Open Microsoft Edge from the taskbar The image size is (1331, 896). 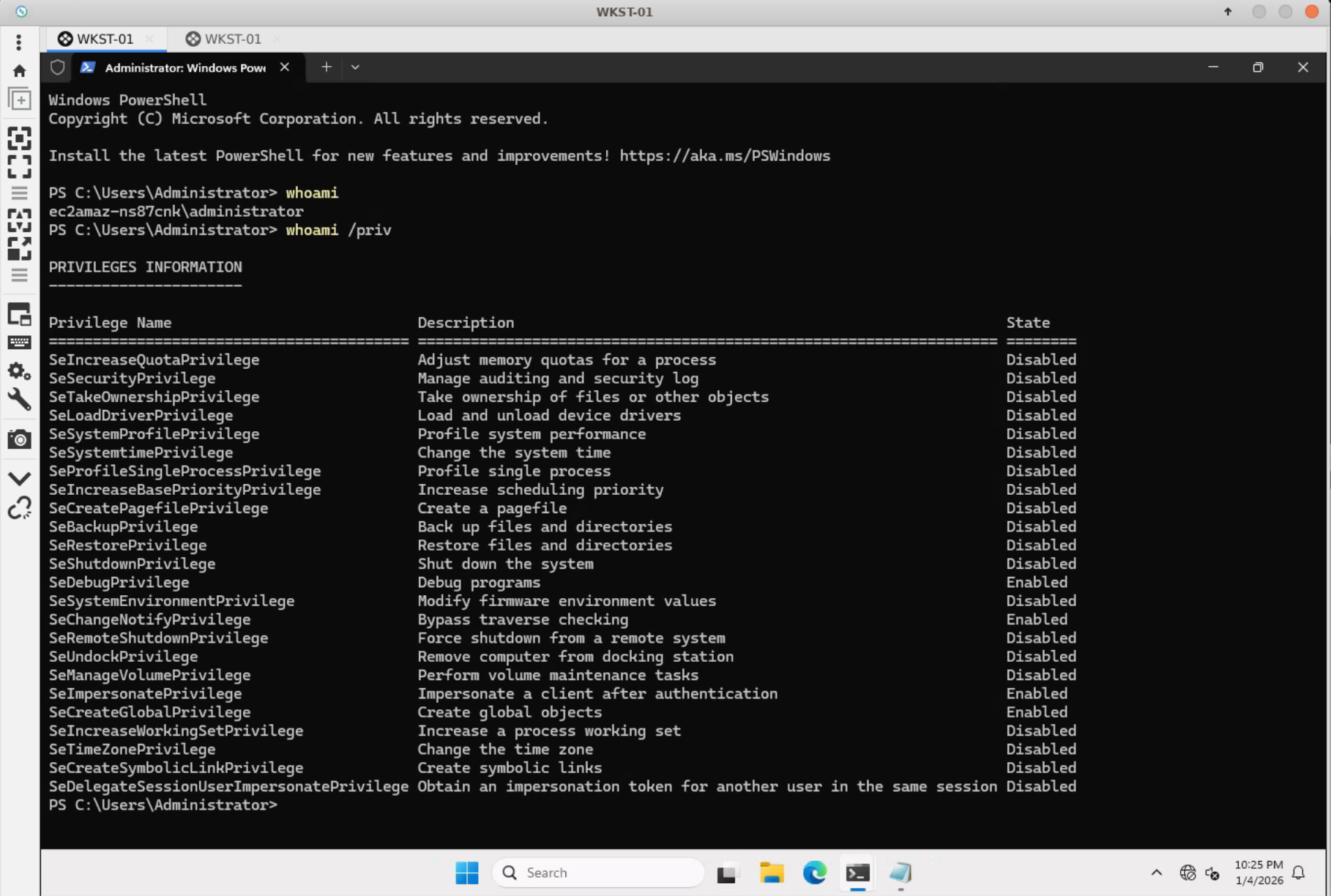pos(814,873)
